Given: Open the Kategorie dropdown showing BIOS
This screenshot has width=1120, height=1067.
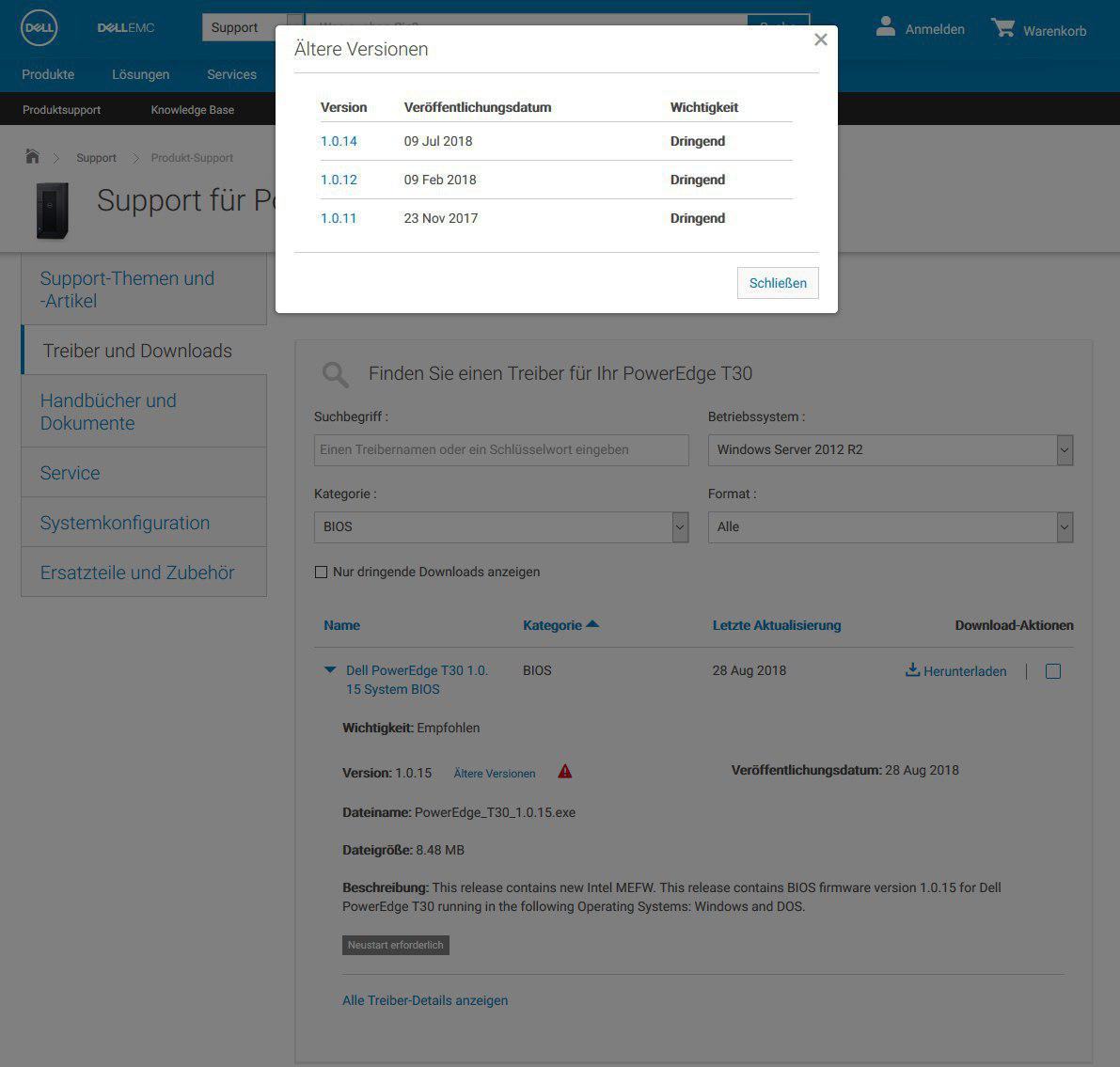Looking at the screenshot, I should (501, 527).
